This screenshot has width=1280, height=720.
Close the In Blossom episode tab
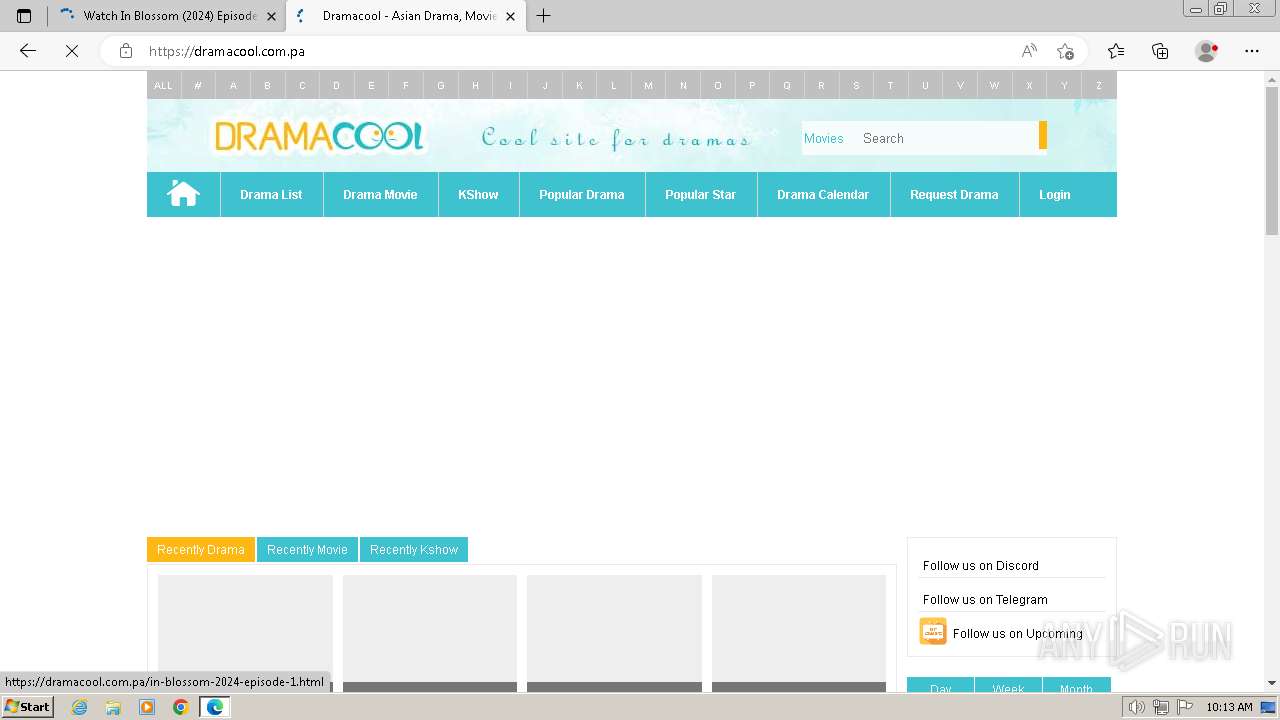coord(271,16)
